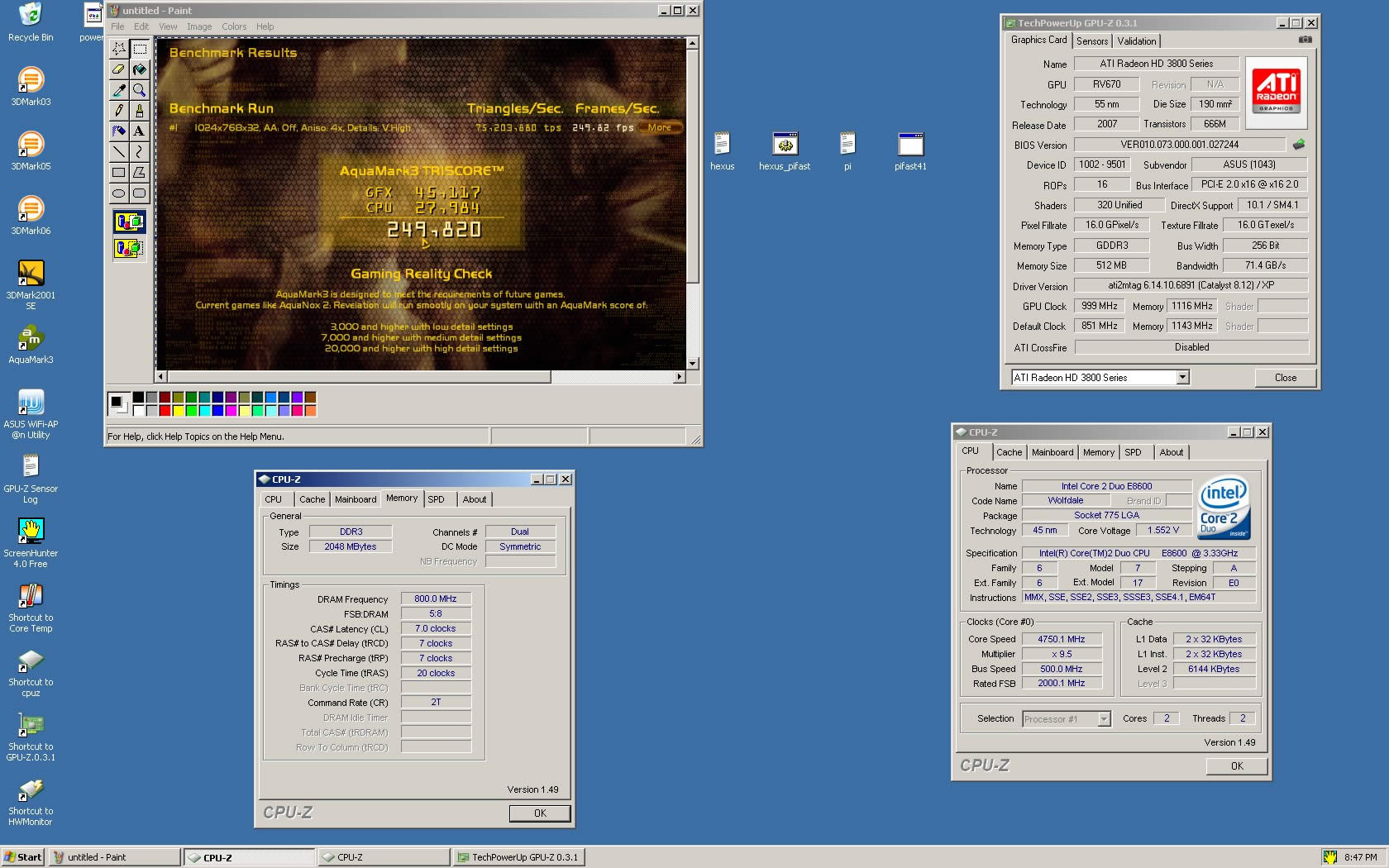Open the Start menu
Viewport: 1389px width, 868px height.
pyautogui.click(x=23, y=857)
